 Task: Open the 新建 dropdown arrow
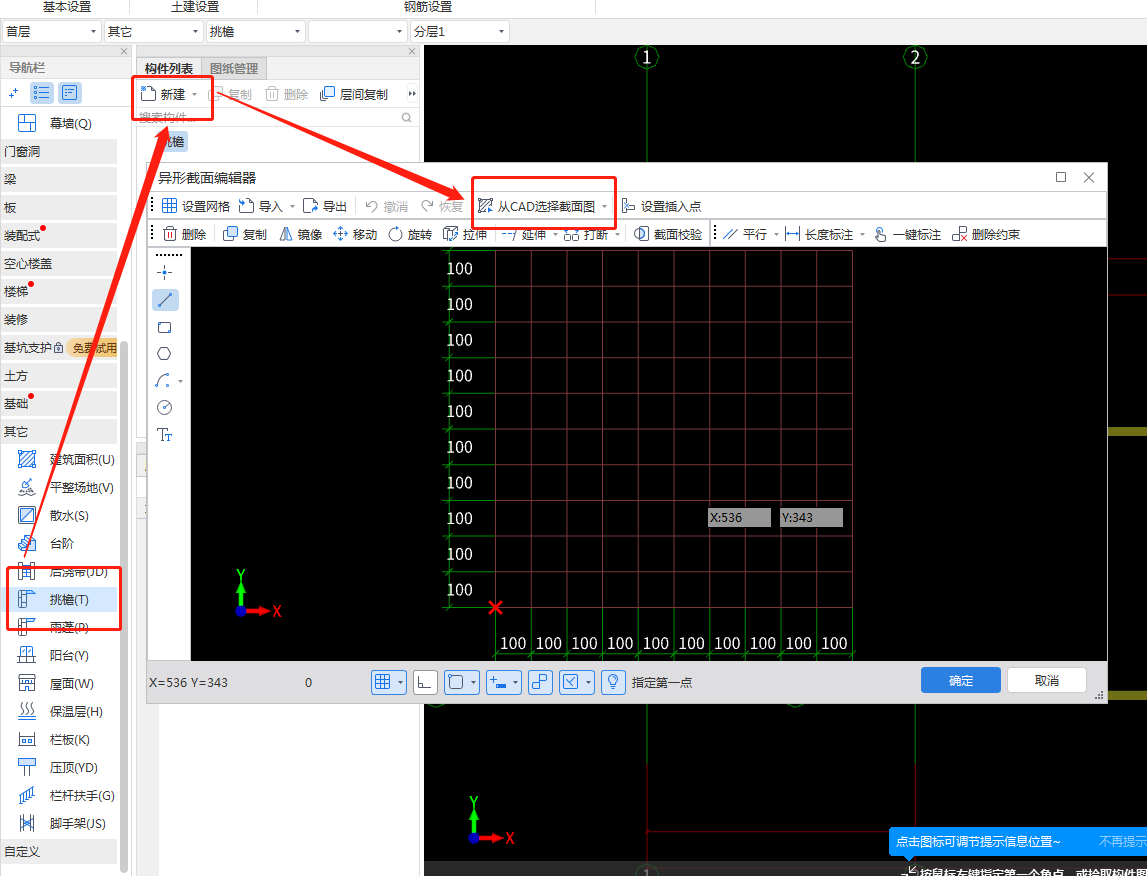[195, 95]
